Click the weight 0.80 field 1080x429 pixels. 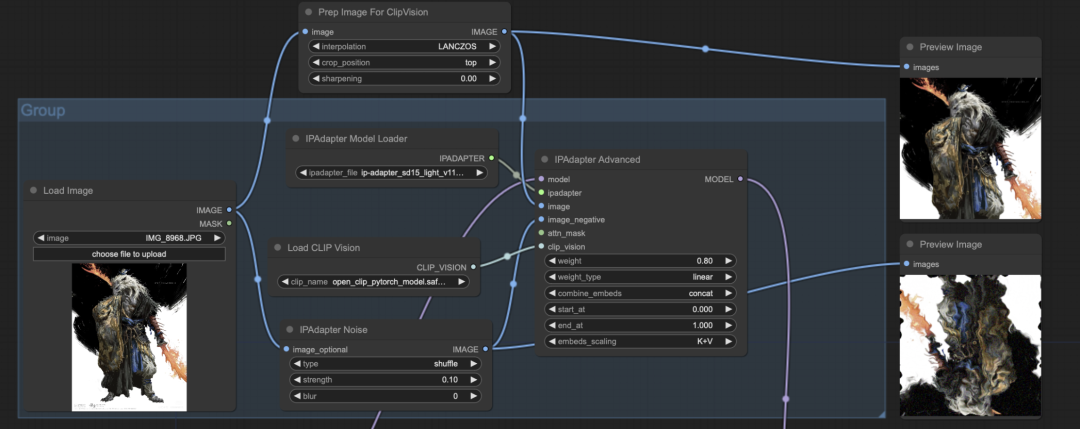pos(640,261)
